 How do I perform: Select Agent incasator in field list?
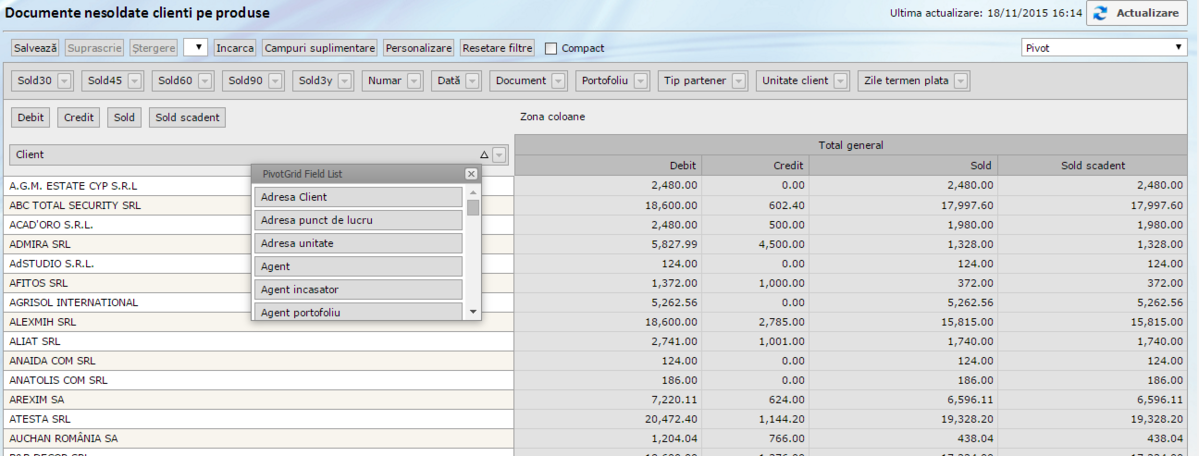point(358,290)
